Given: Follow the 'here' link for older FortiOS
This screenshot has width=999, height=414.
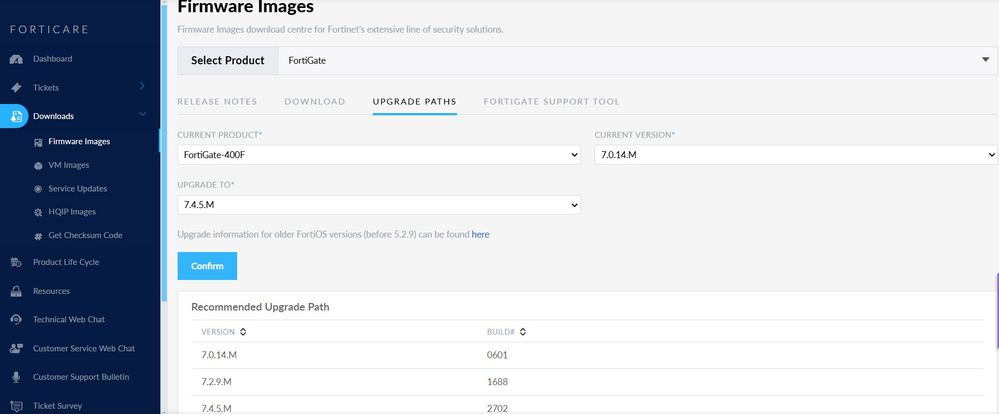Looking at the screenshot, I should tap(480, 234).
